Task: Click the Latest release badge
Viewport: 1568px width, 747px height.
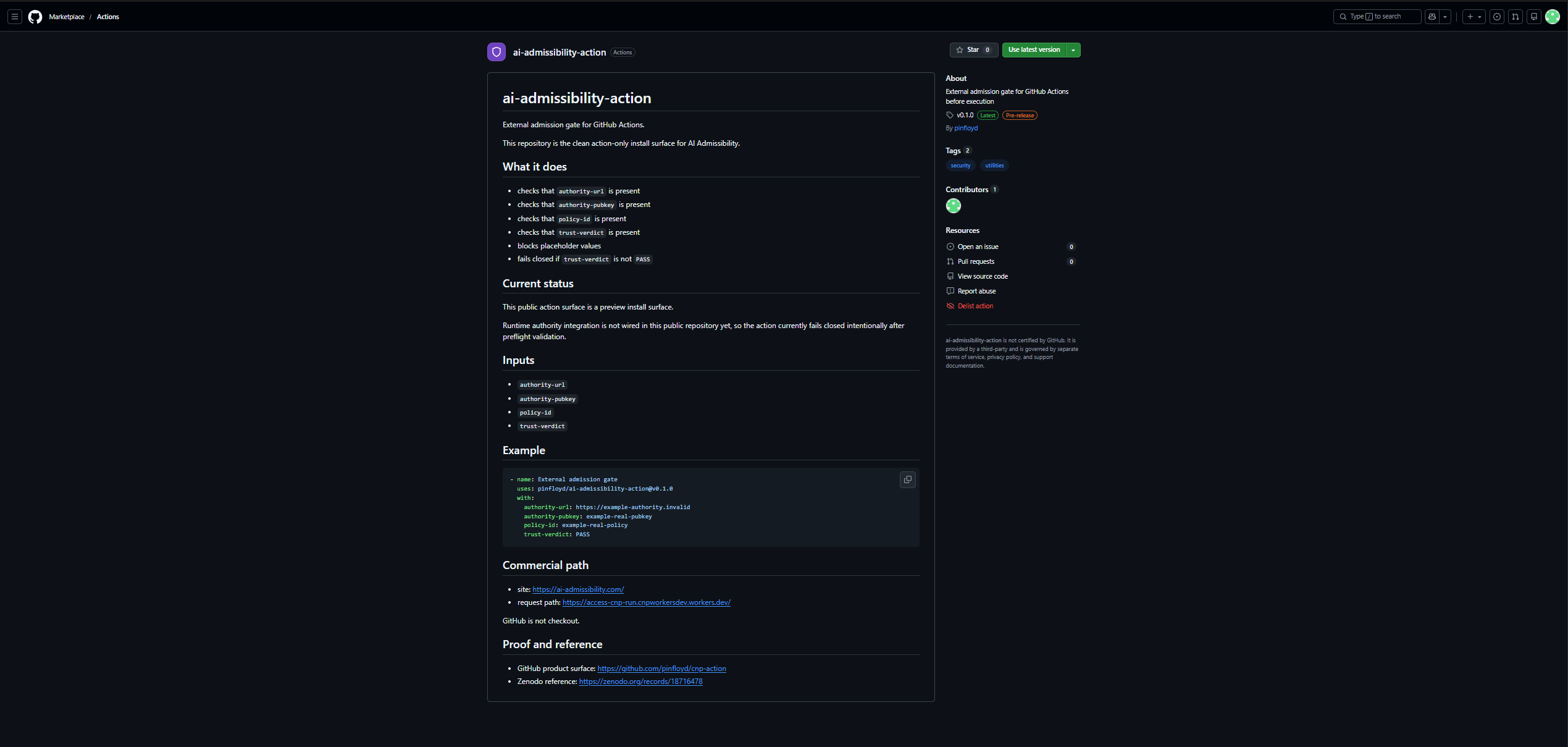Action: click(x=987, y=116)
